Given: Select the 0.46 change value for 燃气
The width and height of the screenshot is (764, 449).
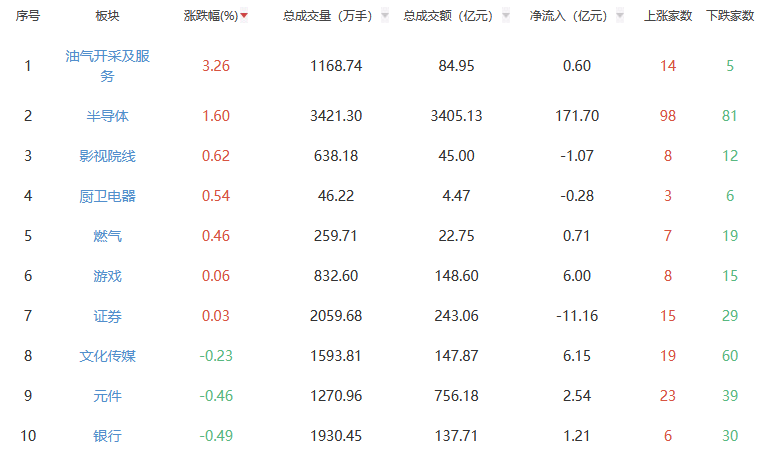Looking at the screenshot, I should click(x=216, y=236).
